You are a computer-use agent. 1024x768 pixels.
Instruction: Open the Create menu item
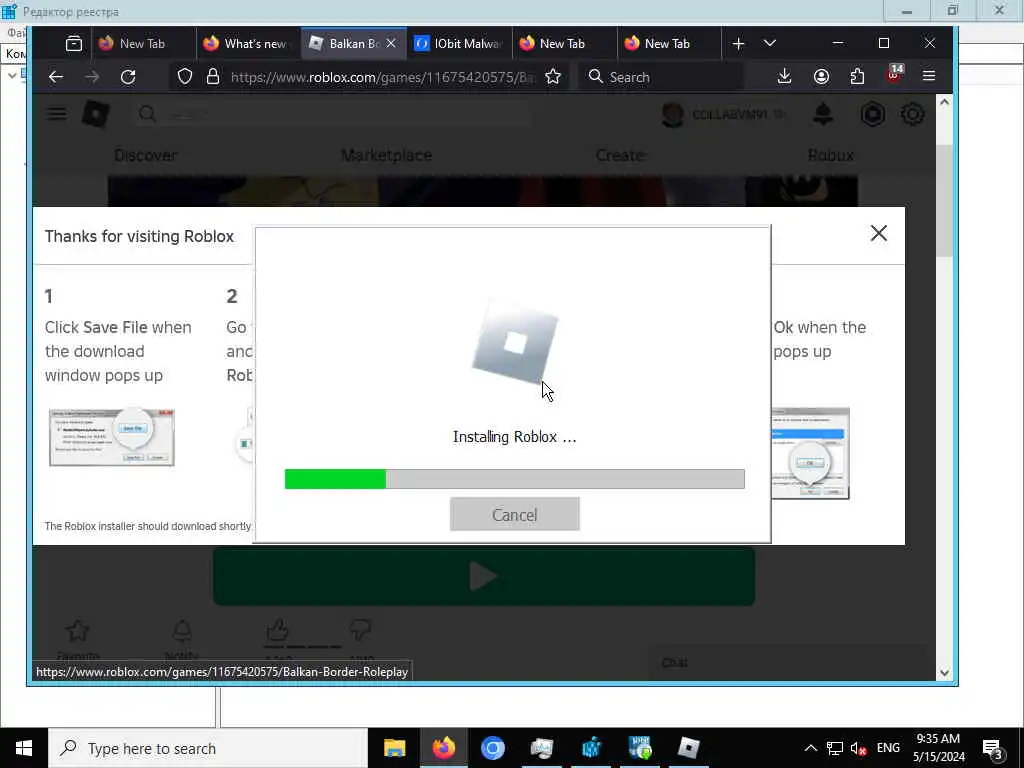(x=620, y=155)
